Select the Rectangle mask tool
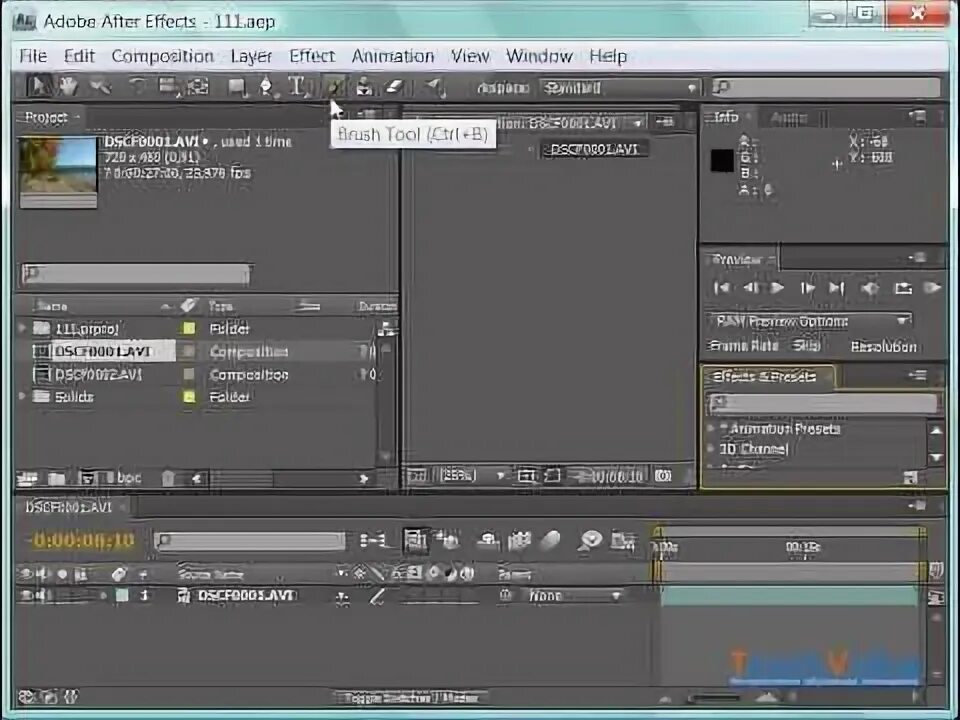The height and width of the screenshot is (720, 960). tap(236, 87)
